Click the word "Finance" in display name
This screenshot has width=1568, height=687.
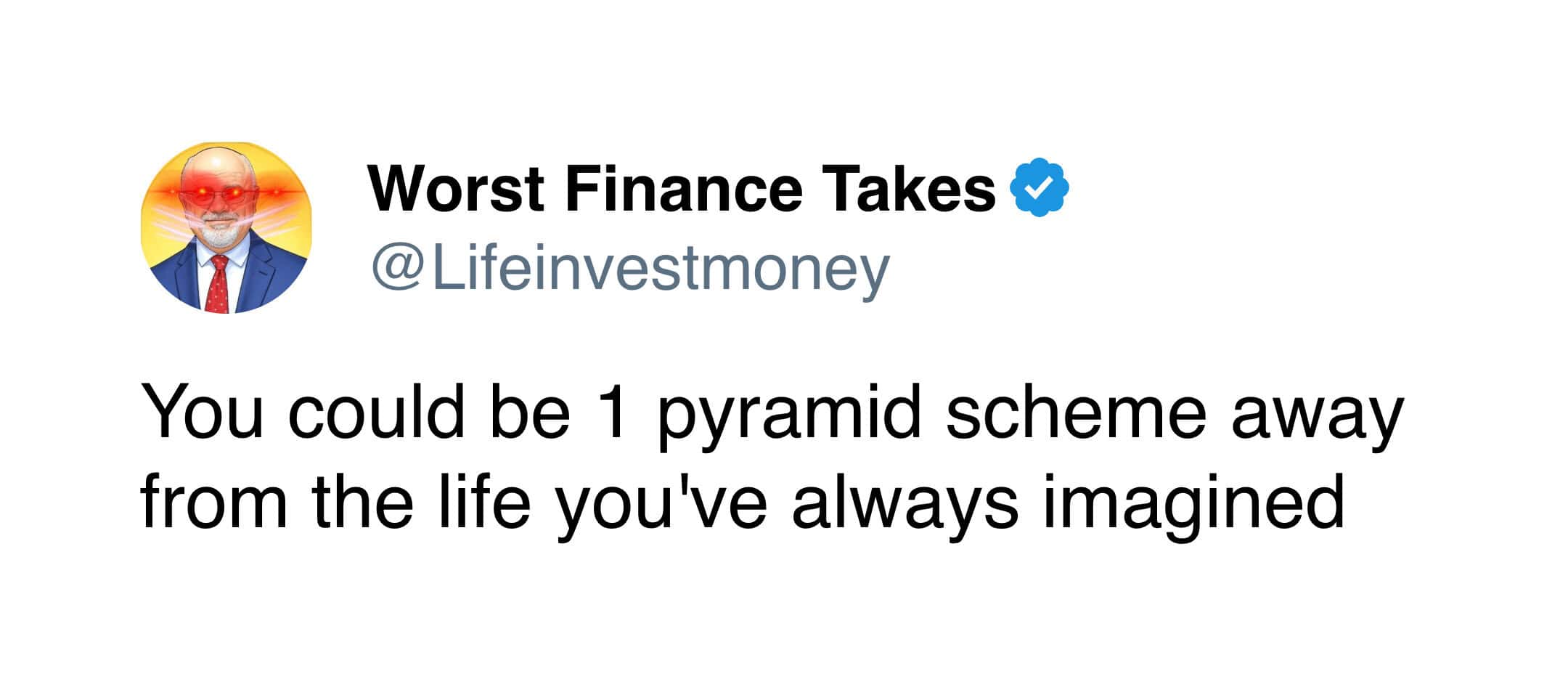(683, 188)
